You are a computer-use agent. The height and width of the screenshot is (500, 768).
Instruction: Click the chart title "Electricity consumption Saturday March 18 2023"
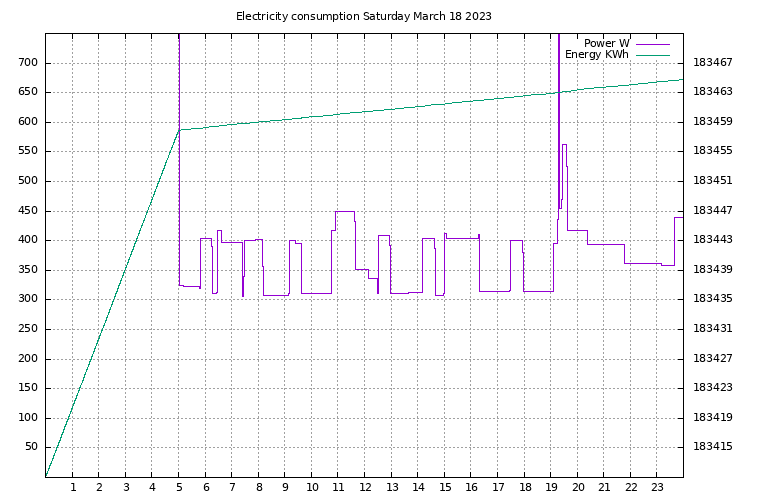[x=363, y=16]
